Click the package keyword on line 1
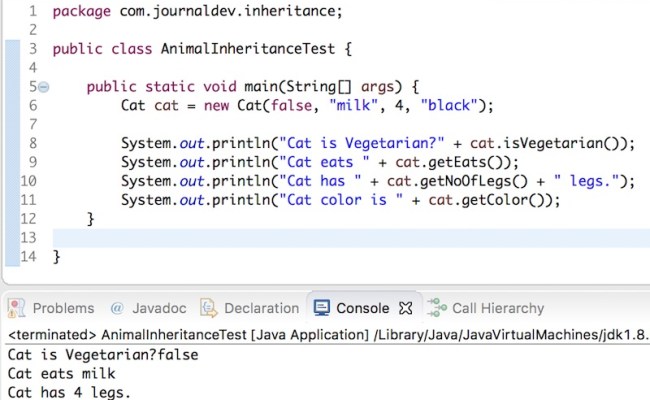Image resolution: width=650 pixels, height=400 pixels. pyautogui.click(x=82, y=12)
